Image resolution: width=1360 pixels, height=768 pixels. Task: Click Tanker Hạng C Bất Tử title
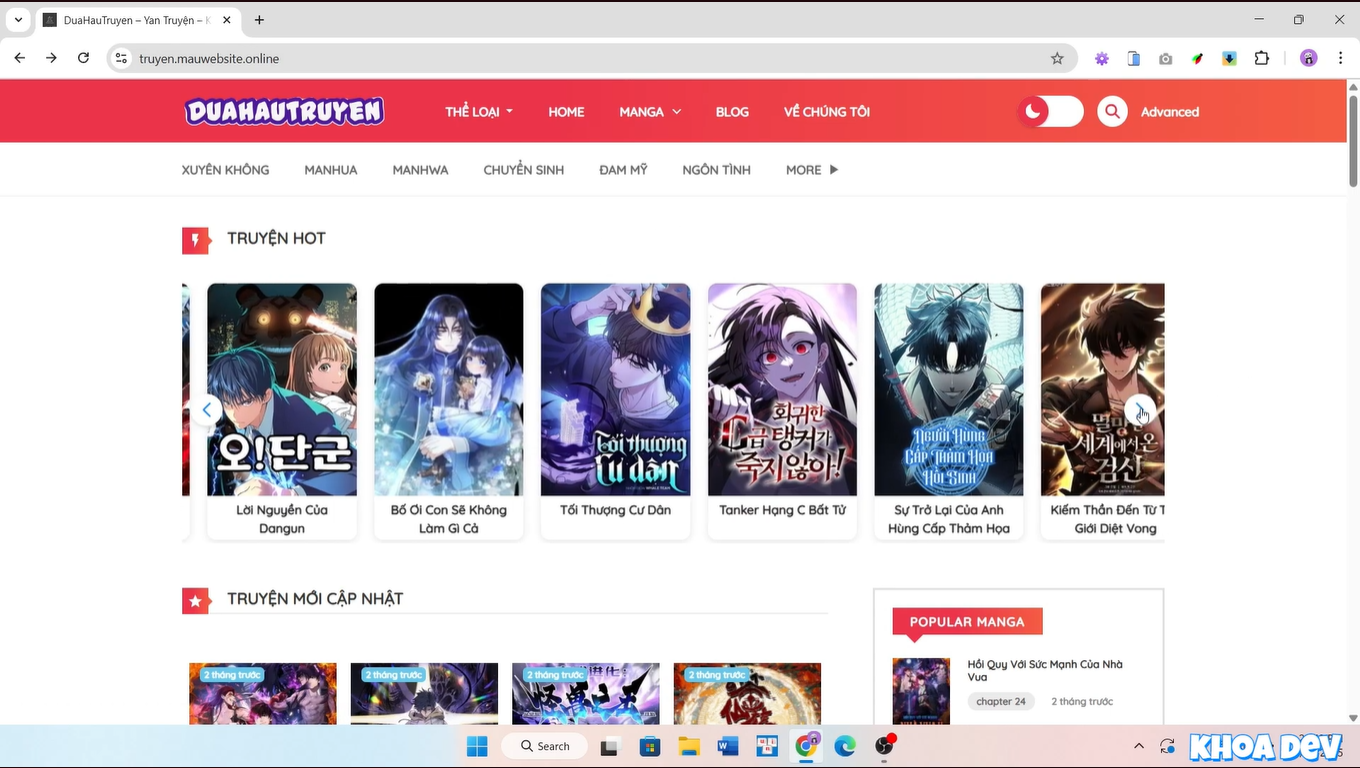(782, 510)
